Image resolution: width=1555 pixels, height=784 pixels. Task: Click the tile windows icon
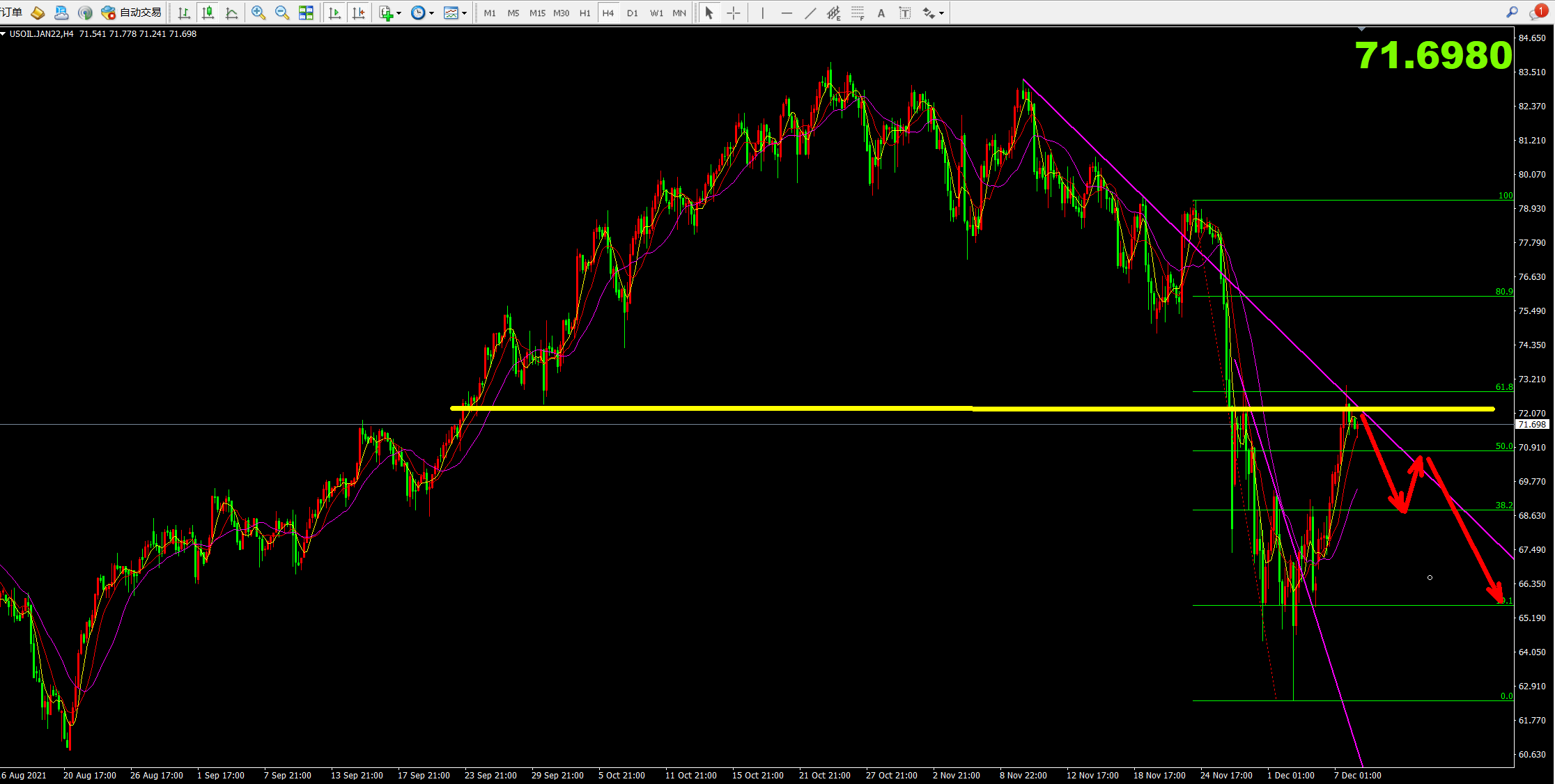(x=306, y=13)
